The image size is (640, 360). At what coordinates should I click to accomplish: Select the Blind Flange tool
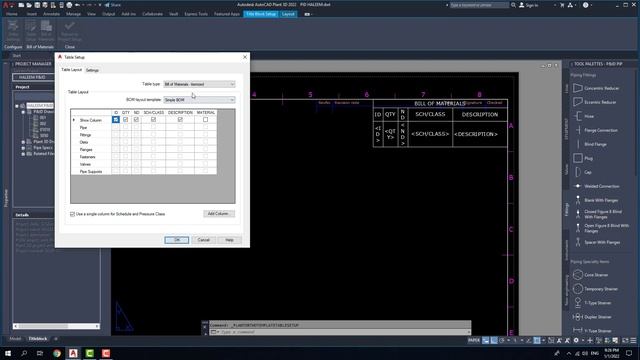[590, 144]
